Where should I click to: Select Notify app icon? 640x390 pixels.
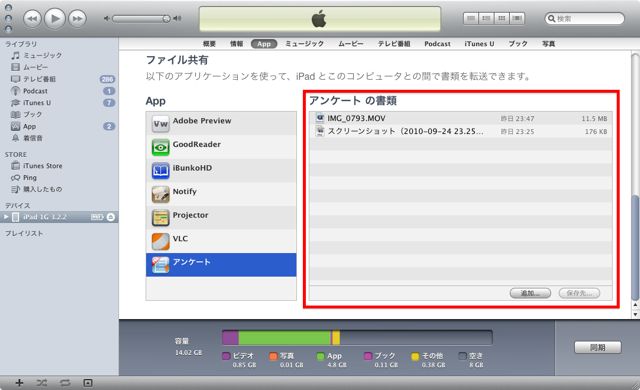coord(160,195)
